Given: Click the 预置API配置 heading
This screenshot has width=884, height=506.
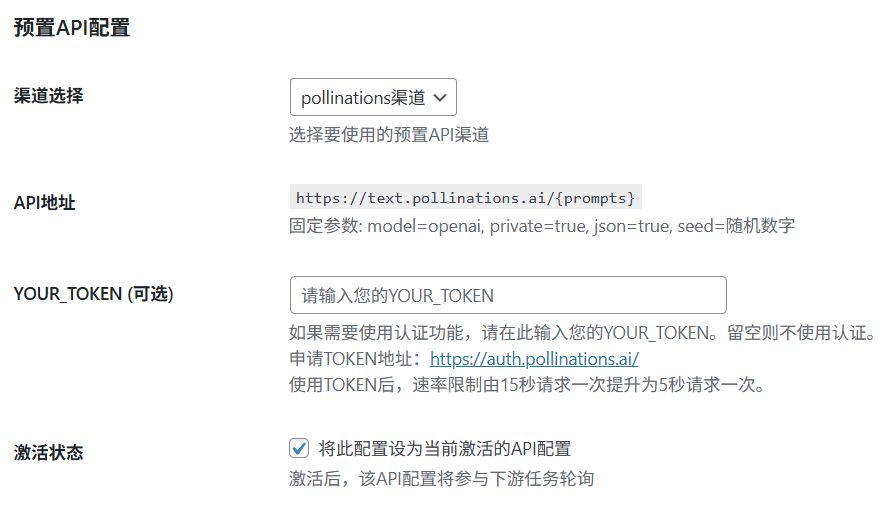Looking at the screenshot, I should click(72, 28).
